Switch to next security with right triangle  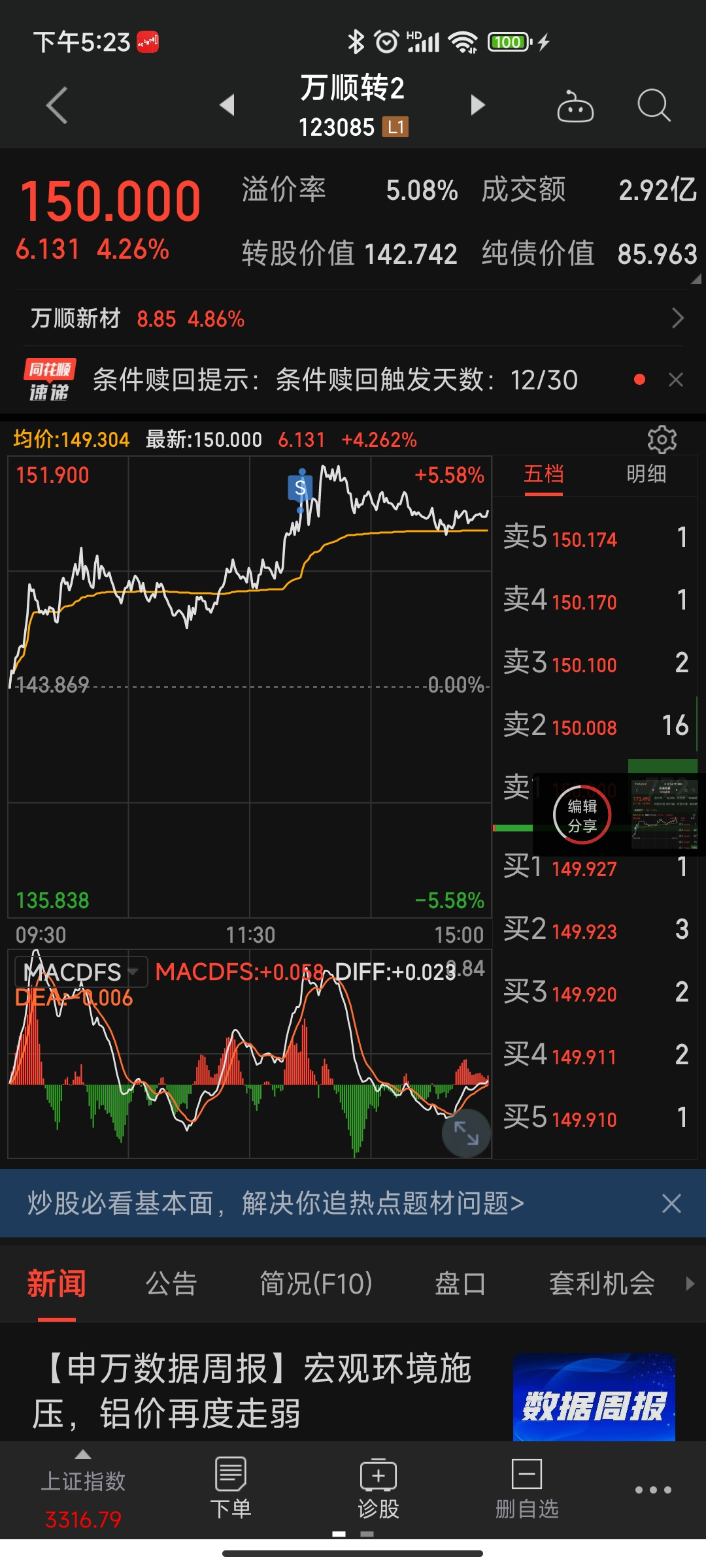478,105
